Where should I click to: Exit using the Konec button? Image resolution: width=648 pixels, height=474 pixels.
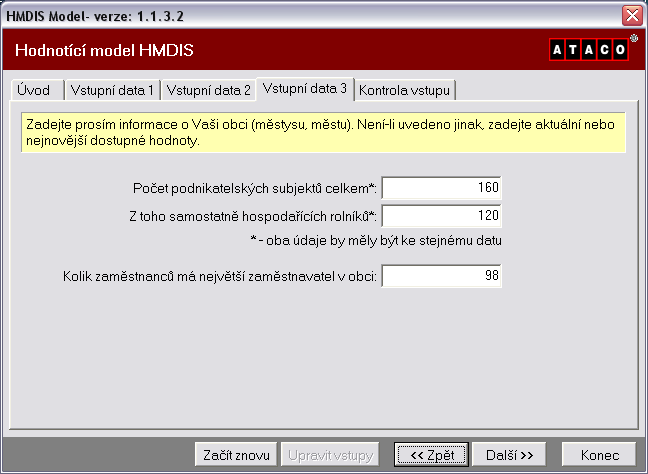[x=599, y=455]
